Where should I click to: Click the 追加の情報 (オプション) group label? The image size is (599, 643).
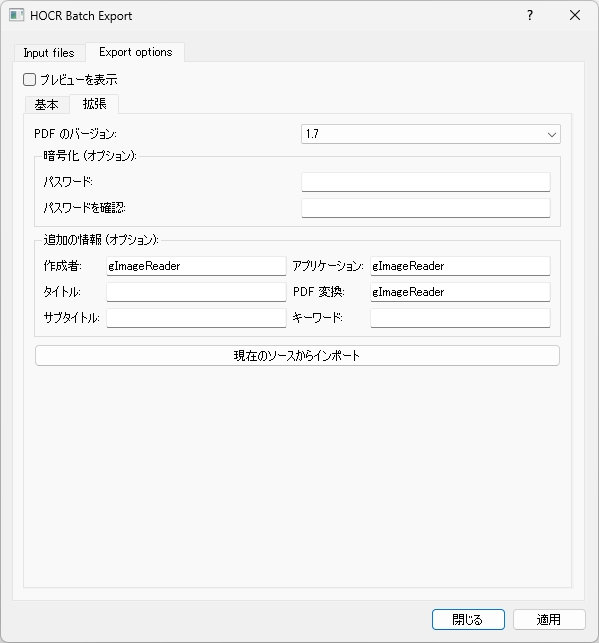click(x=101, y=239)
